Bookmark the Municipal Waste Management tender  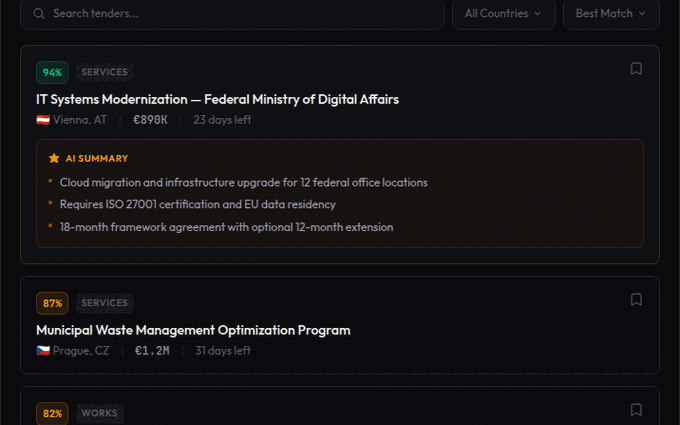[x=636, y=299]
